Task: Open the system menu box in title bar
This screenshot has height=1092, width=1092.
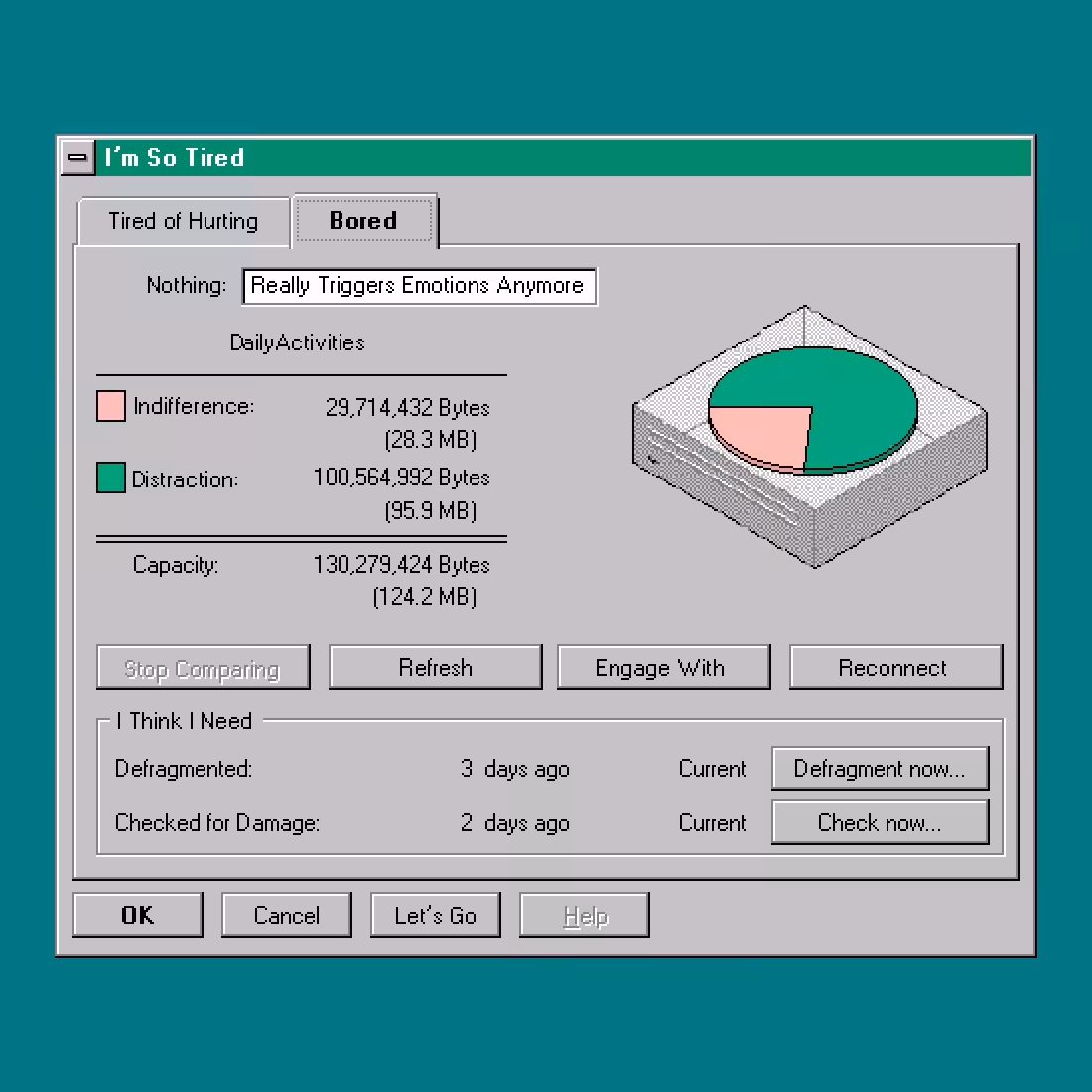Action: 78,158
